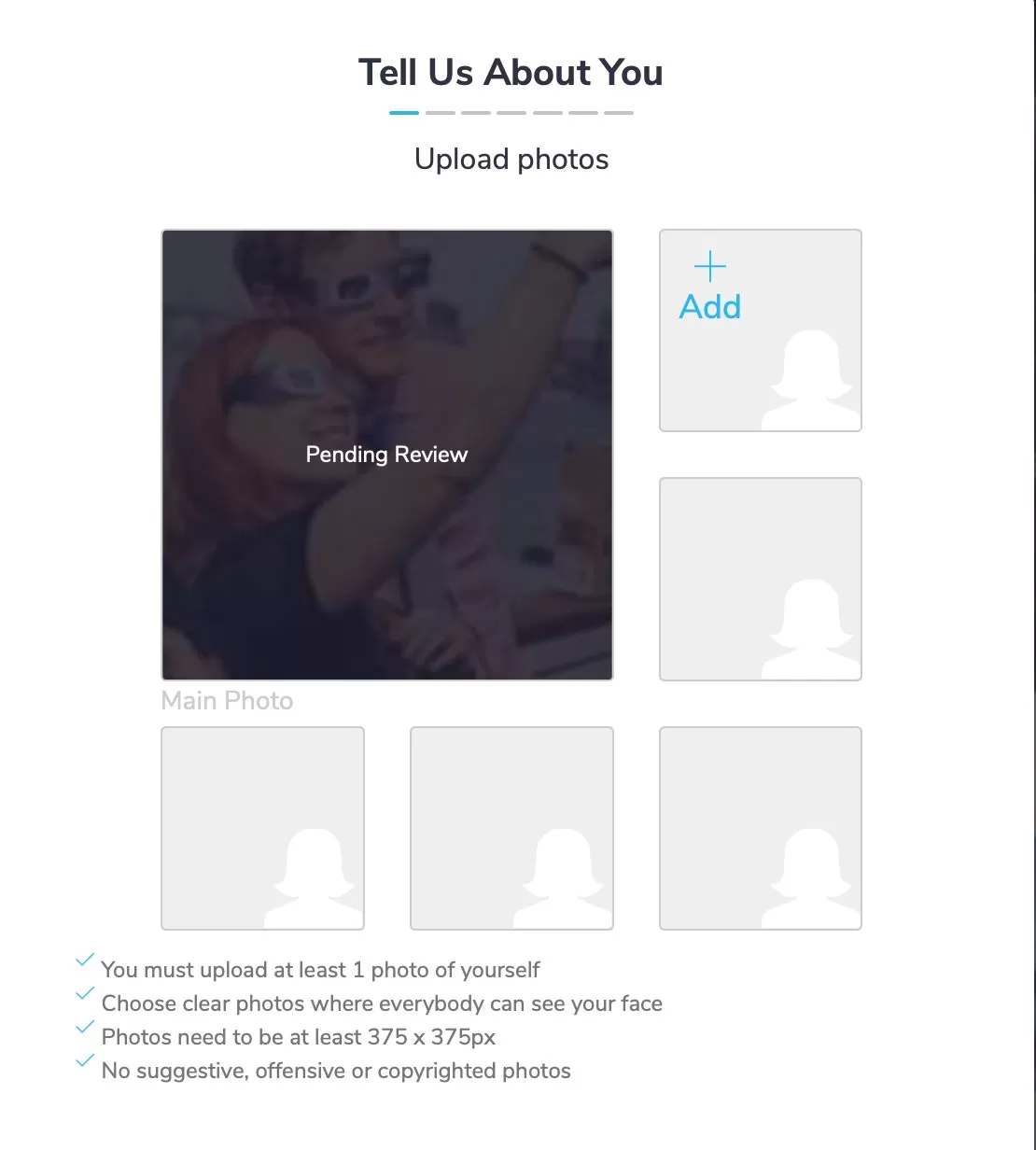
Task: Click checkmark beside "Choose clear photos" rule
Action: coord(85,993)
